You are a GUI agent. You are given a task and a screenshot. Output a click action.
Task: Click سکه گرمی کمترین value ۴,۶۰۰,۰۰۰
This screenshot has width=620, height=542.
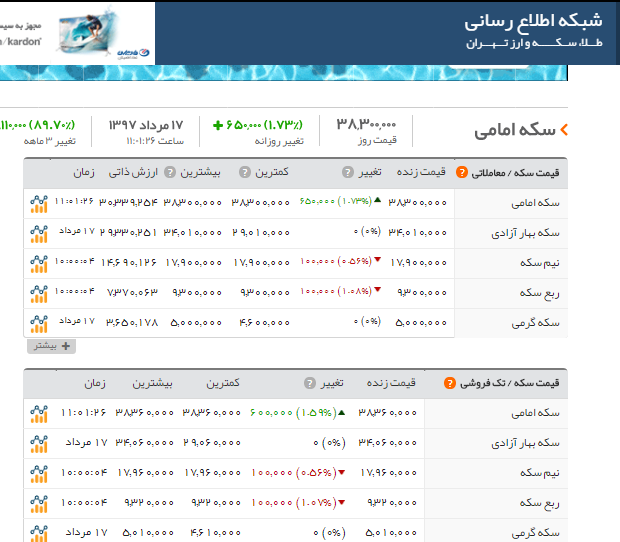pos(265,323)
